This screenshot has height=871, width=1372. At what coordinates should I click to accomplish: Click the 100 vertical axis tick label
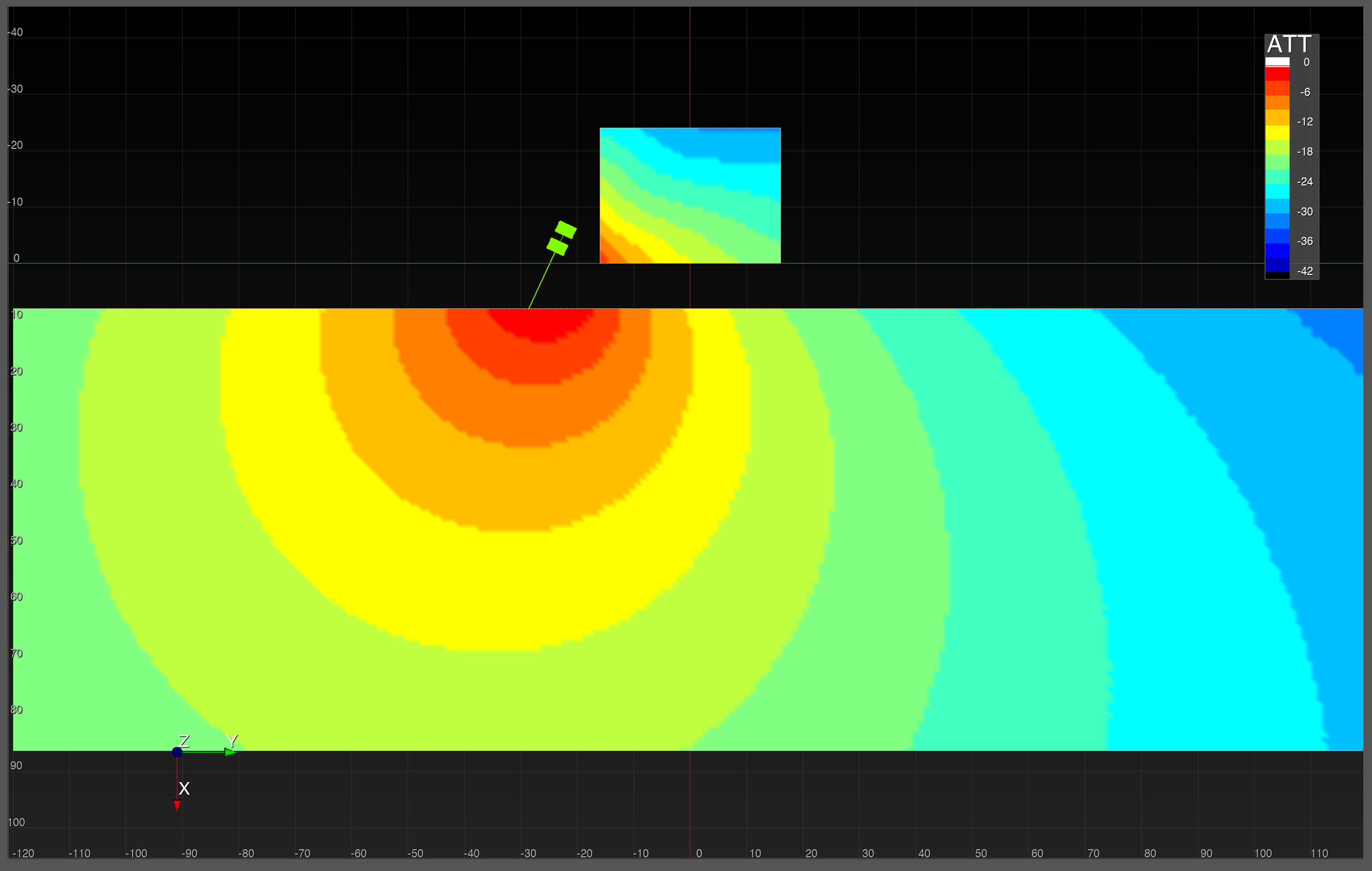click(16, 822)
